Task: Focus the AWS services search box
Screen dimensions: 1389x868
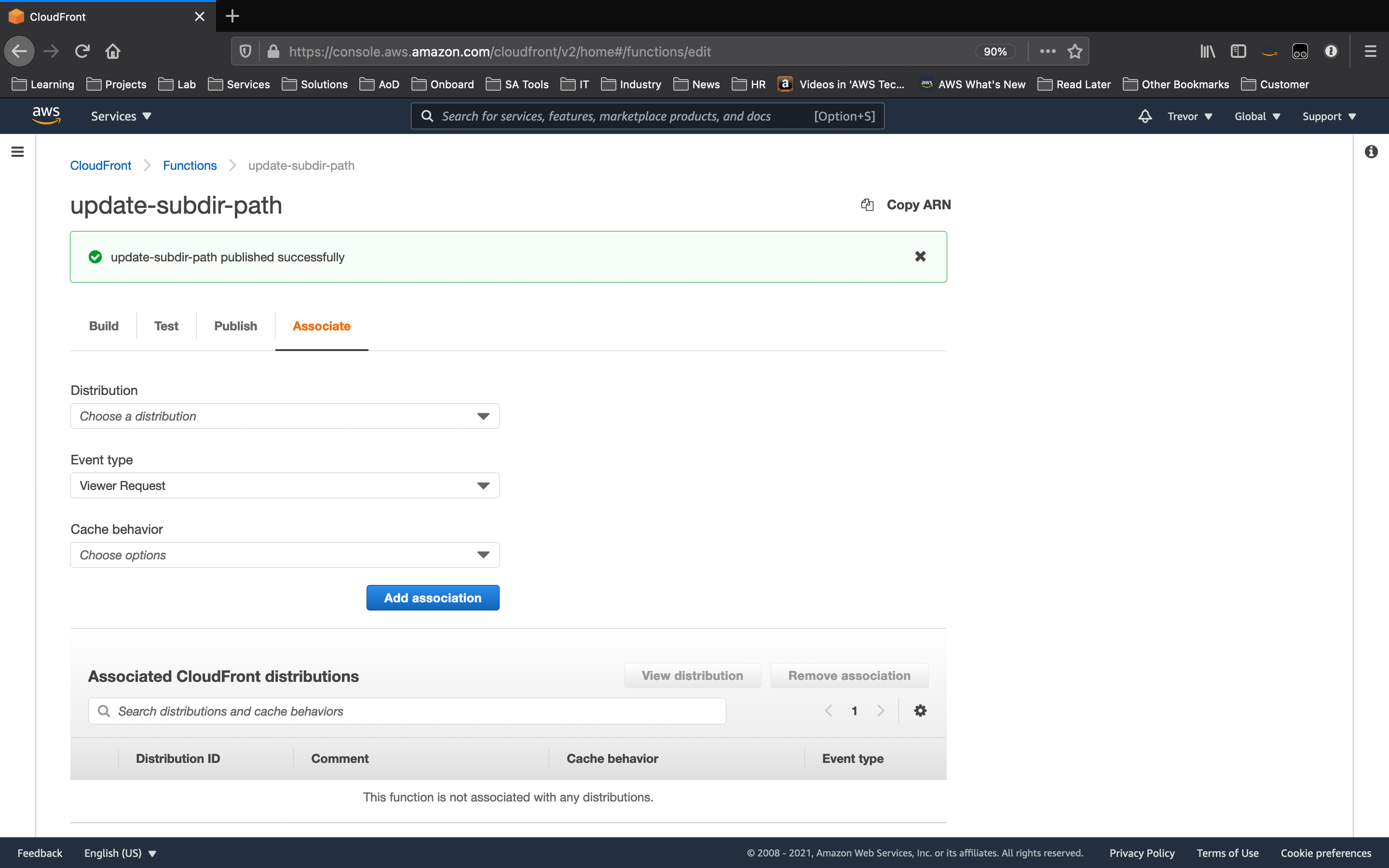Action: 647,116
